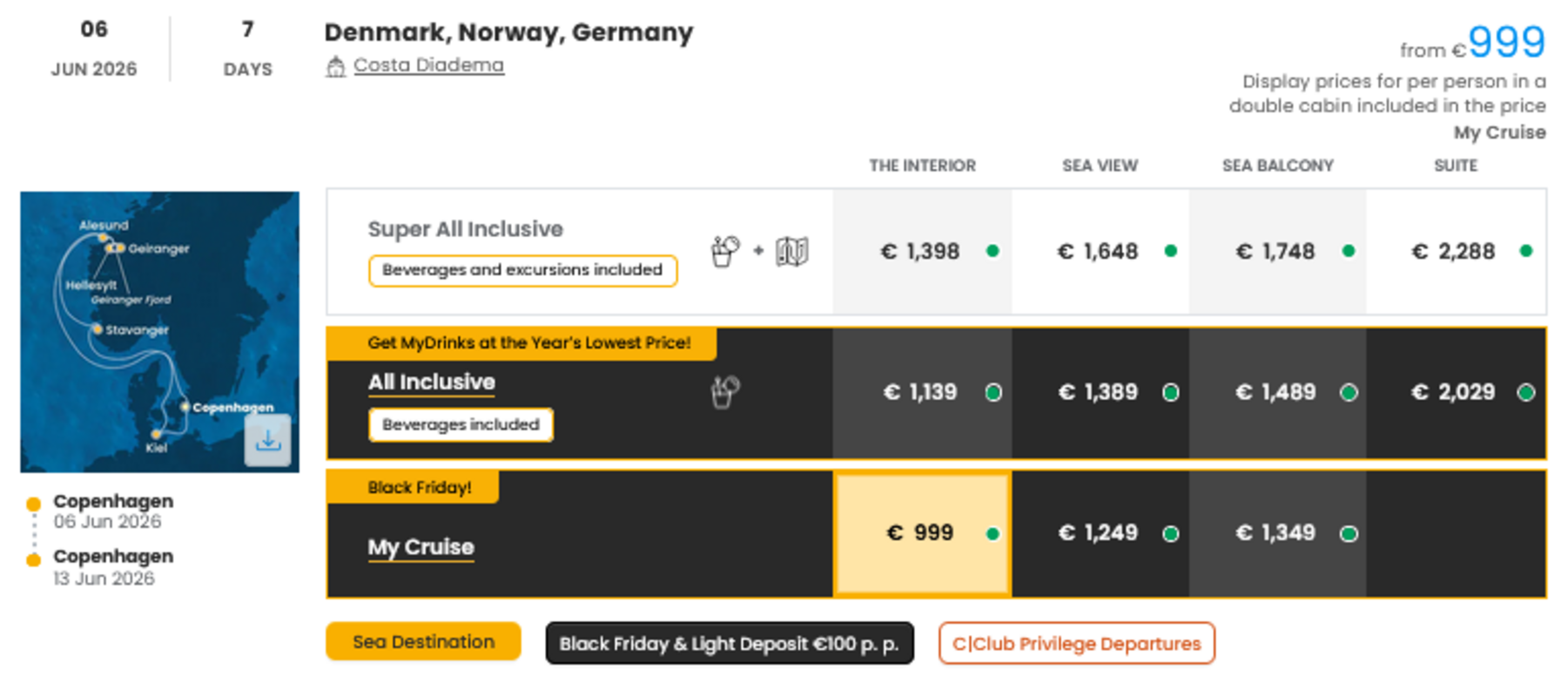Open C|Club Privilege Departures tag

click(1076, 644)
